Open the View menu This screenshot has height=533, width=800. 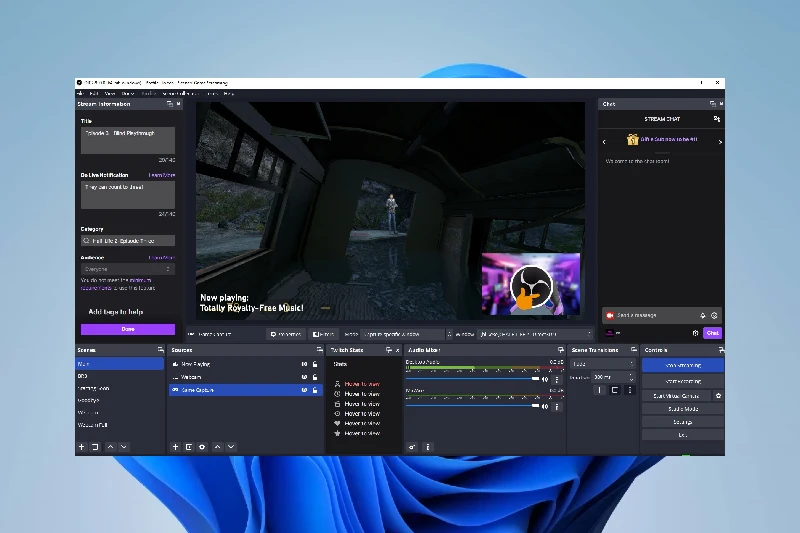pos(110,94)
